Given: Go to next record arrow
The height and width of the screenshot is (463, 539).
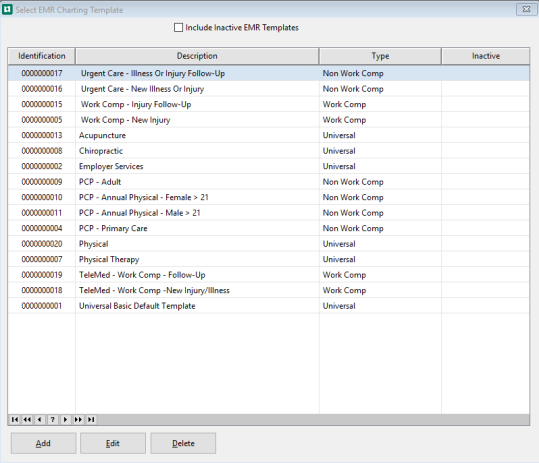Looking at the screenshot, I should click(65, 419).
